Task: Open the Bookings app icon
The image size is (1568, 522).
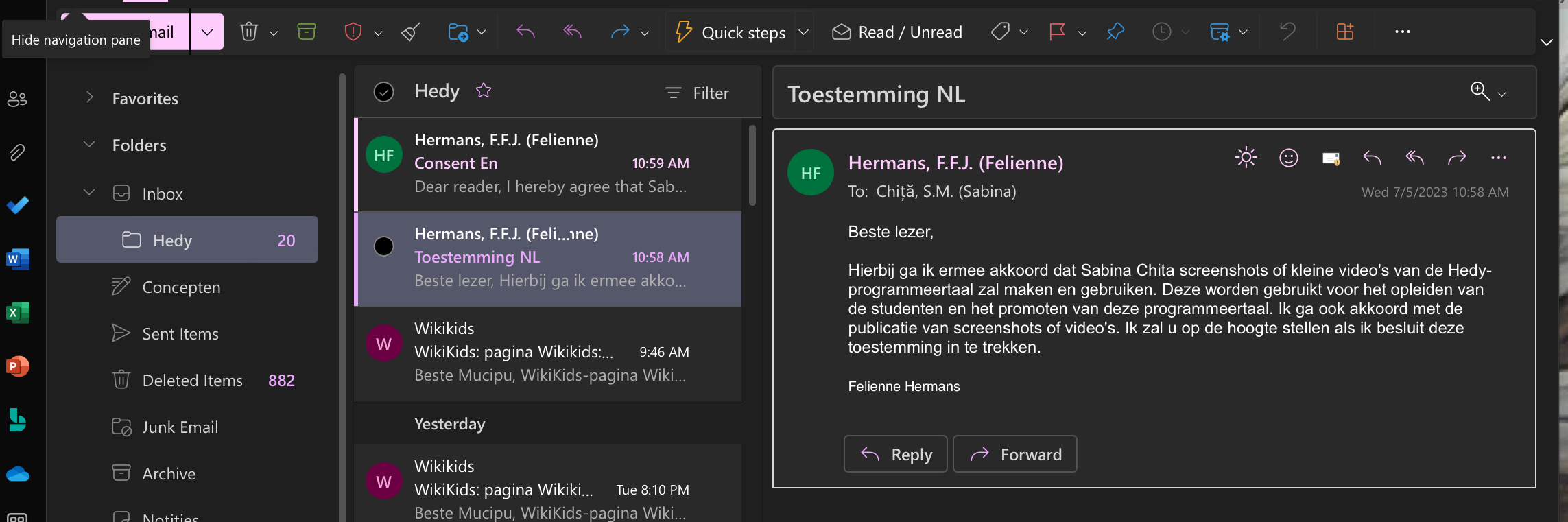Action: pos(17,420)
